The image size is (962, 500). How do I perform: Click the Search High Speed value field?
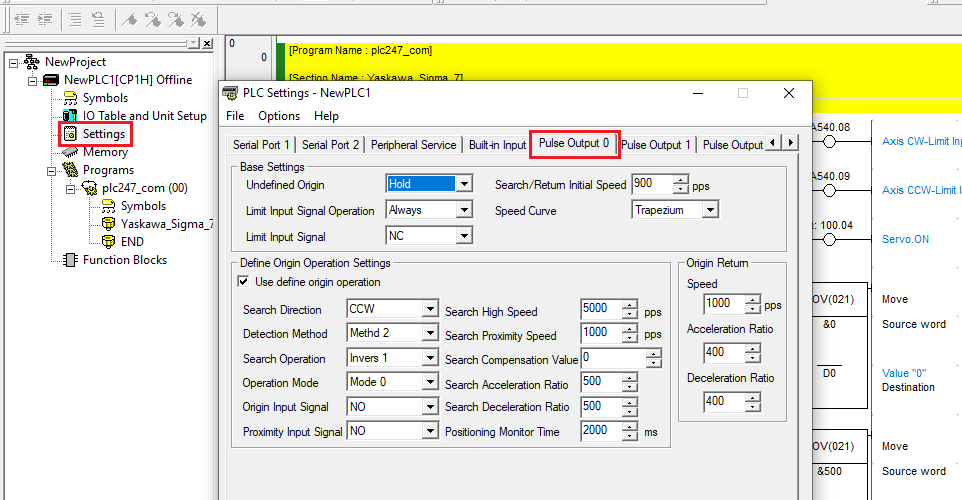point(601,309)
